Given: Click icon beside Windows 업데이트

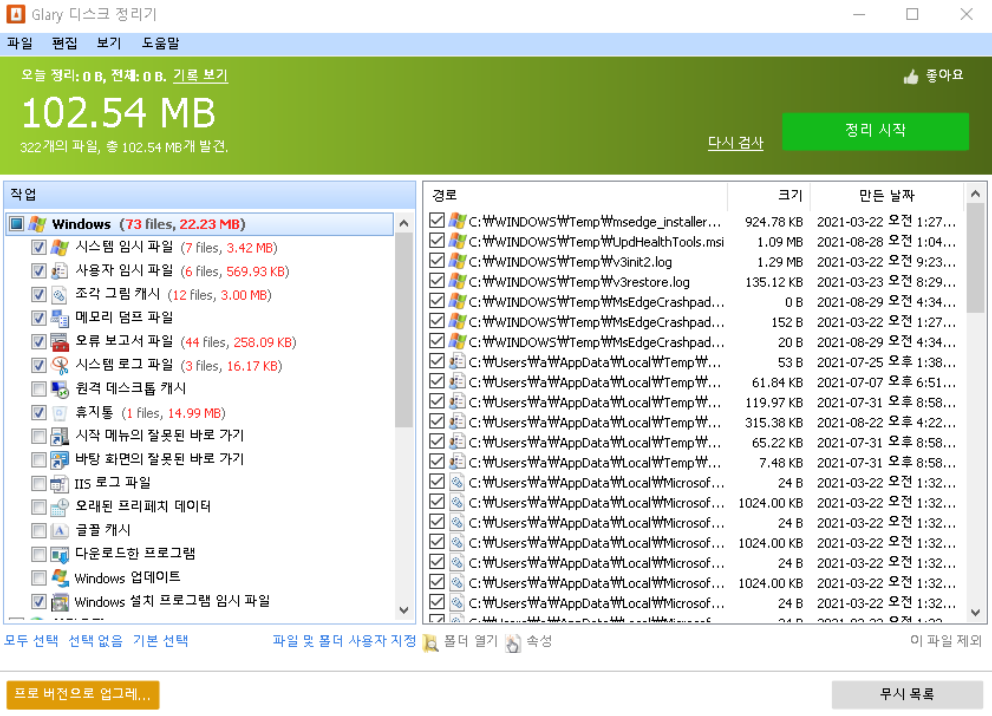Looking at the screenshot, I should pyautogui.click(x=60, y=578).
